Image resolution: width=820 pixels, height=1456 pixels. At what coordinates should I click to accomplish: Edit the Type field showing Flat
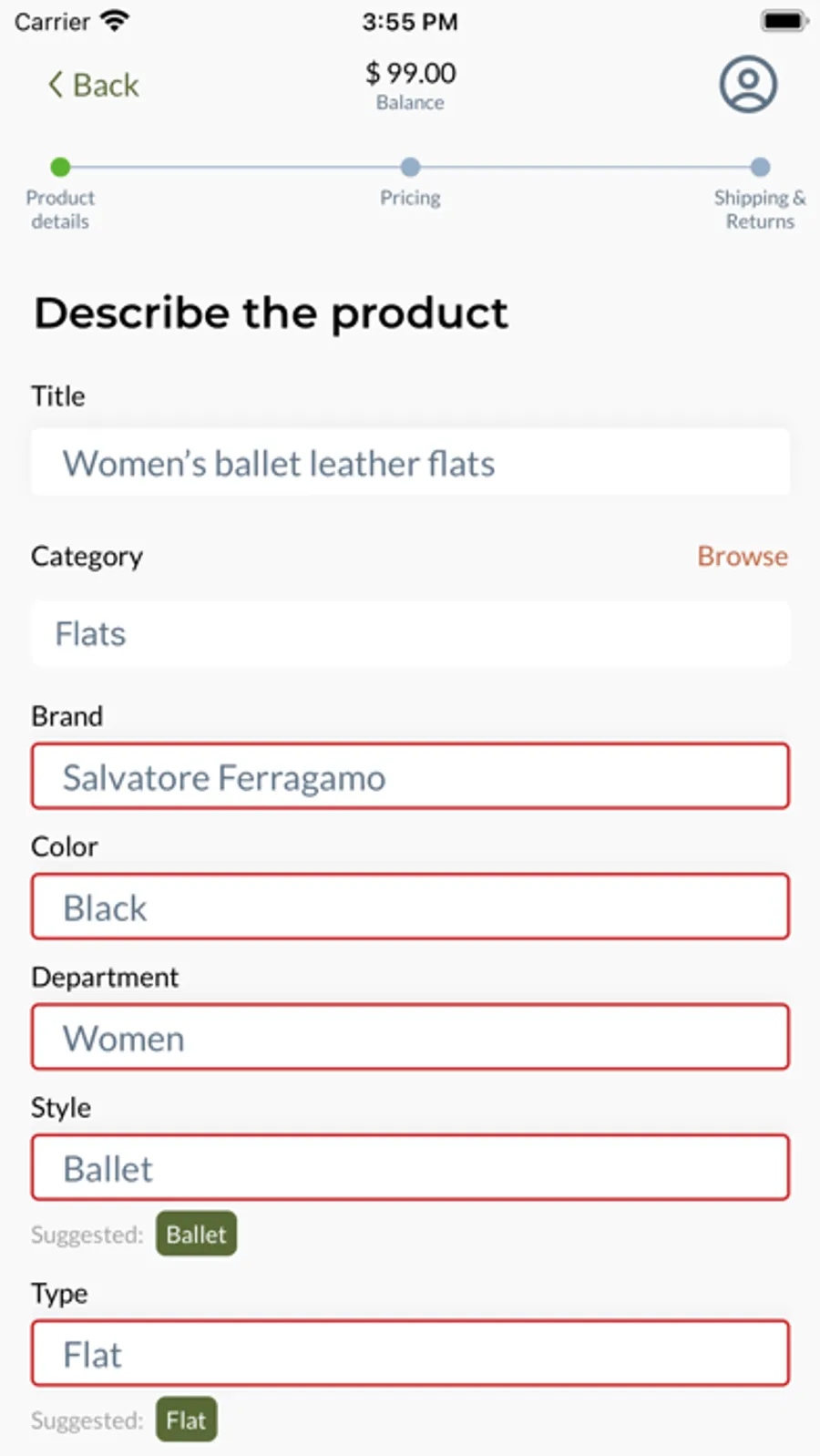(410, 1353)
